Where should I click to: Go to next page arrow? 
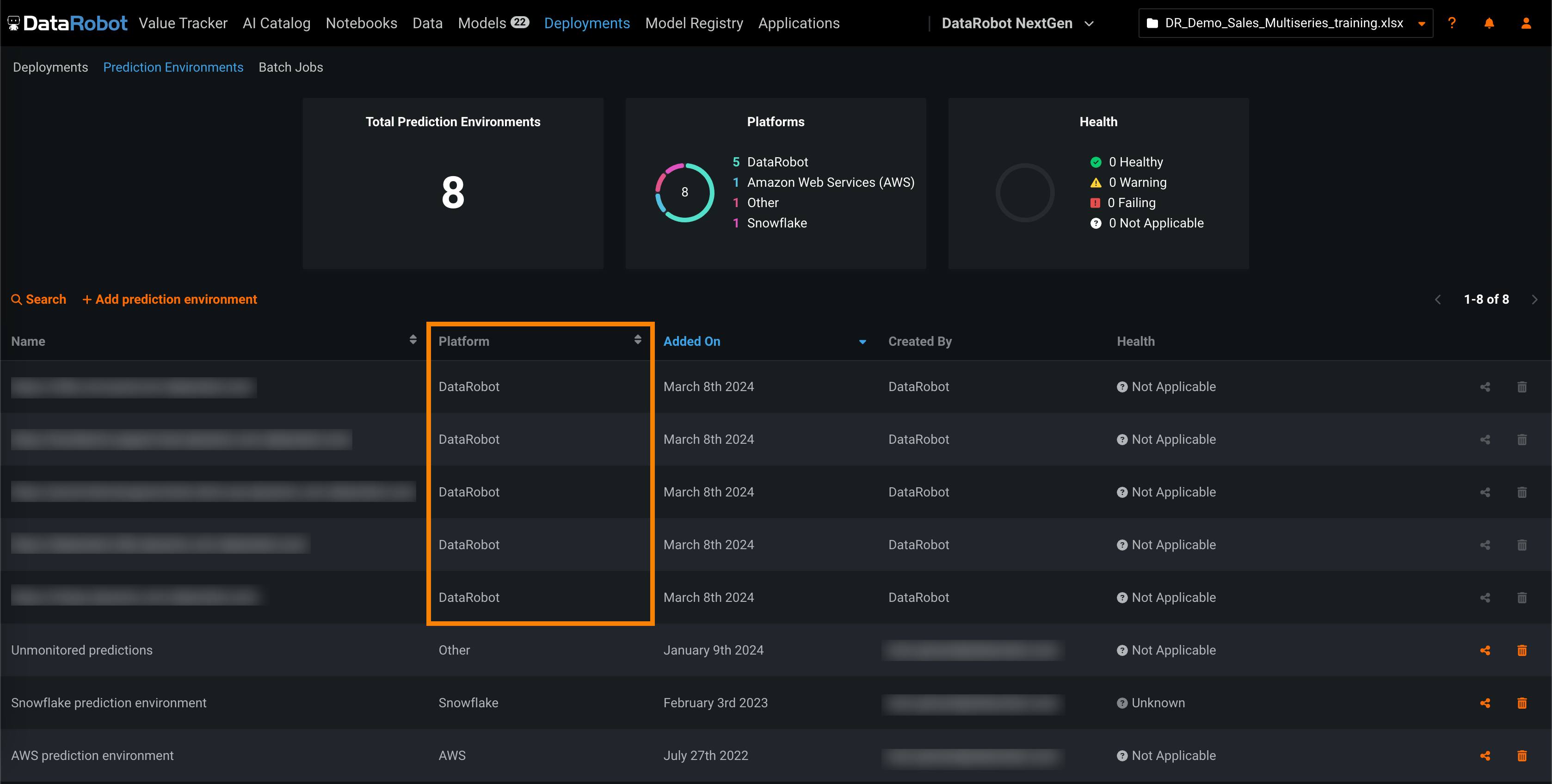point(1534,299)
